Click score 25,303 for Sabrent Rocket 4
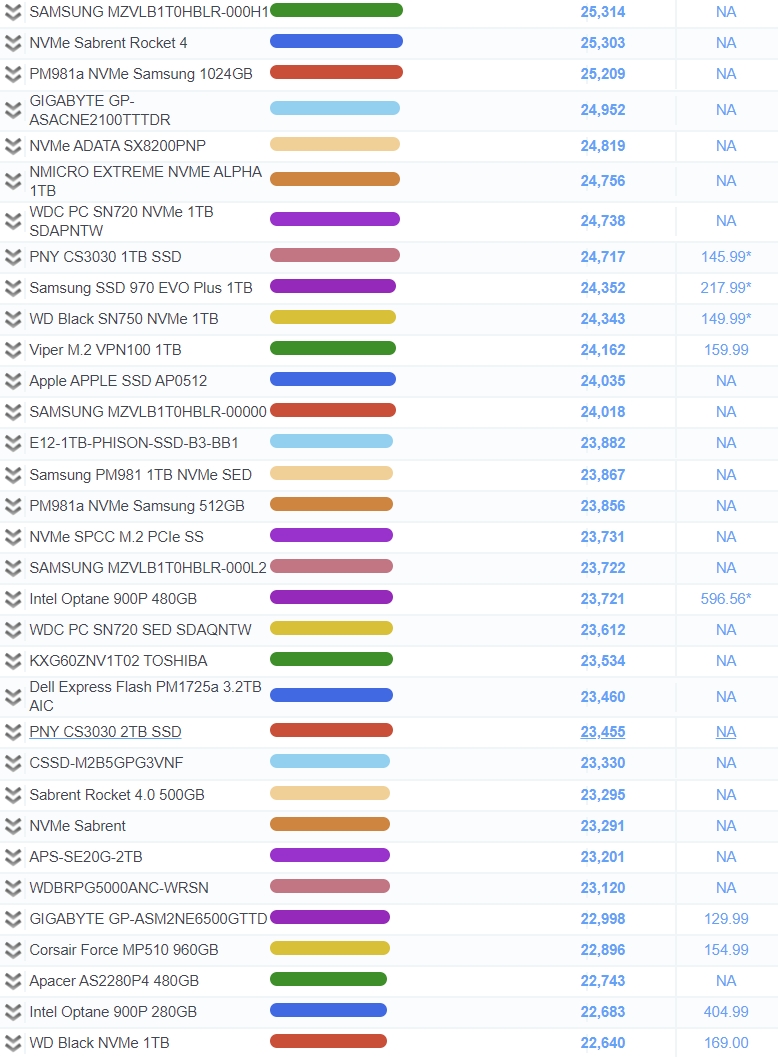 coord(603,43)
